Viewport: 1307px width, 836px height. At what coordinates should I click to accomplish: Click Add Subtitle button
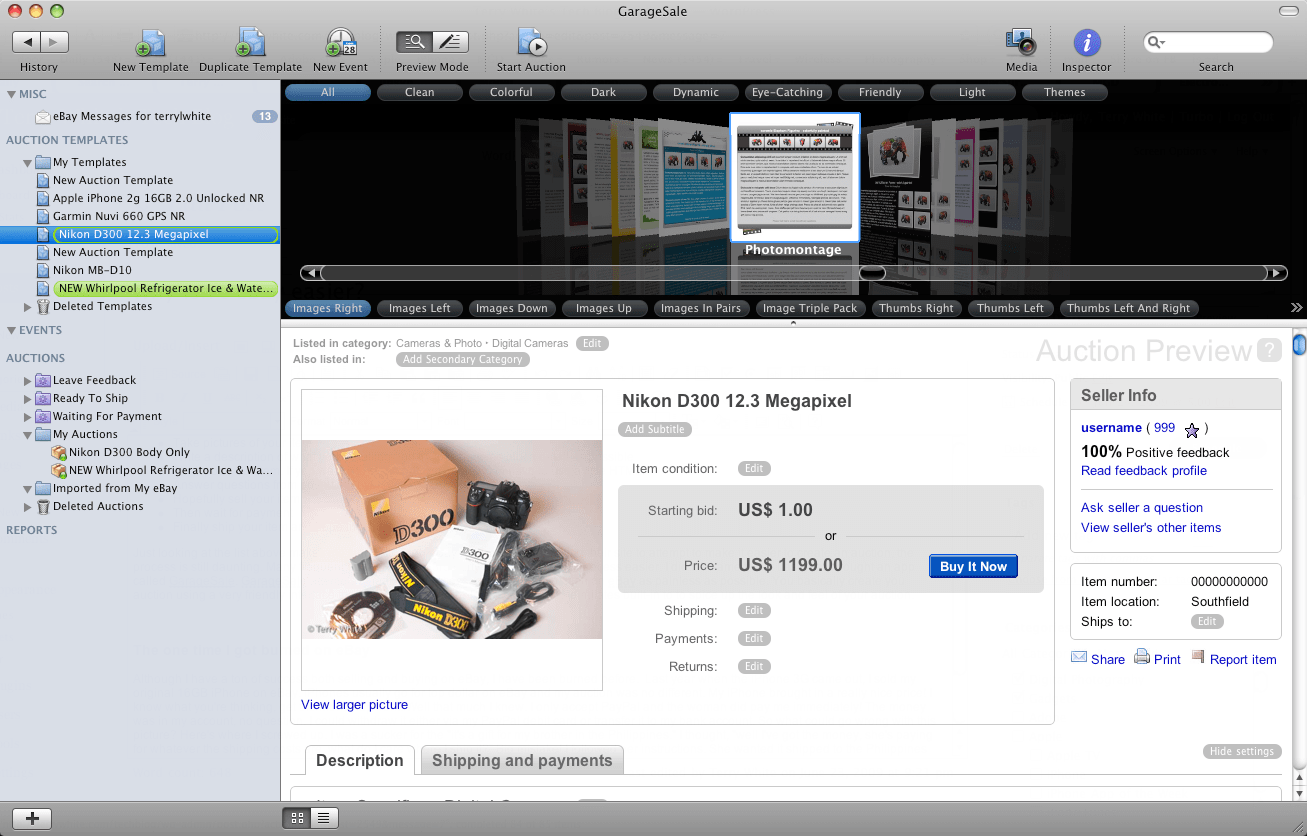tap(655, 429)
